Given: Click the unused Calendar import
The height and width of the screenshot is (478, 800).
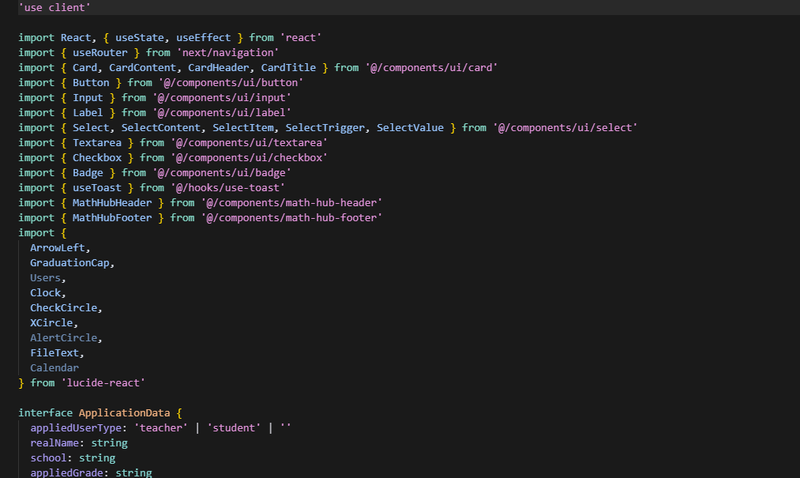Looking at the screenshot, I should click(x=55, y=368).
